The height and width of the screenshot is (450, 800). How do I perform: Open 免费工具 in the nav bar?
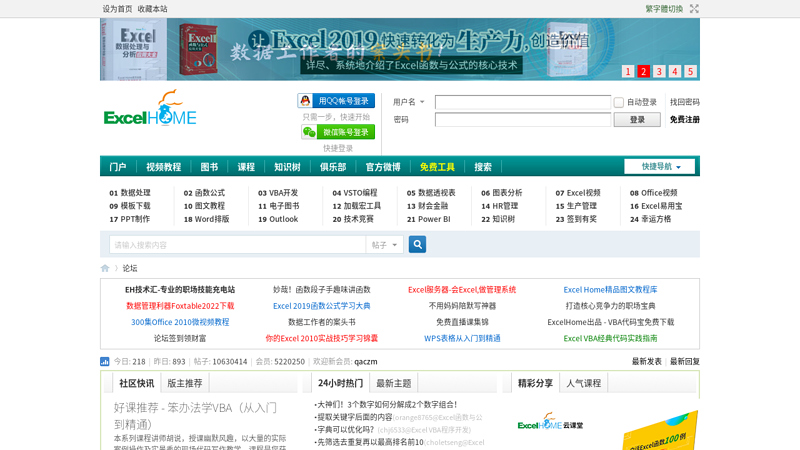pos(437,167)
